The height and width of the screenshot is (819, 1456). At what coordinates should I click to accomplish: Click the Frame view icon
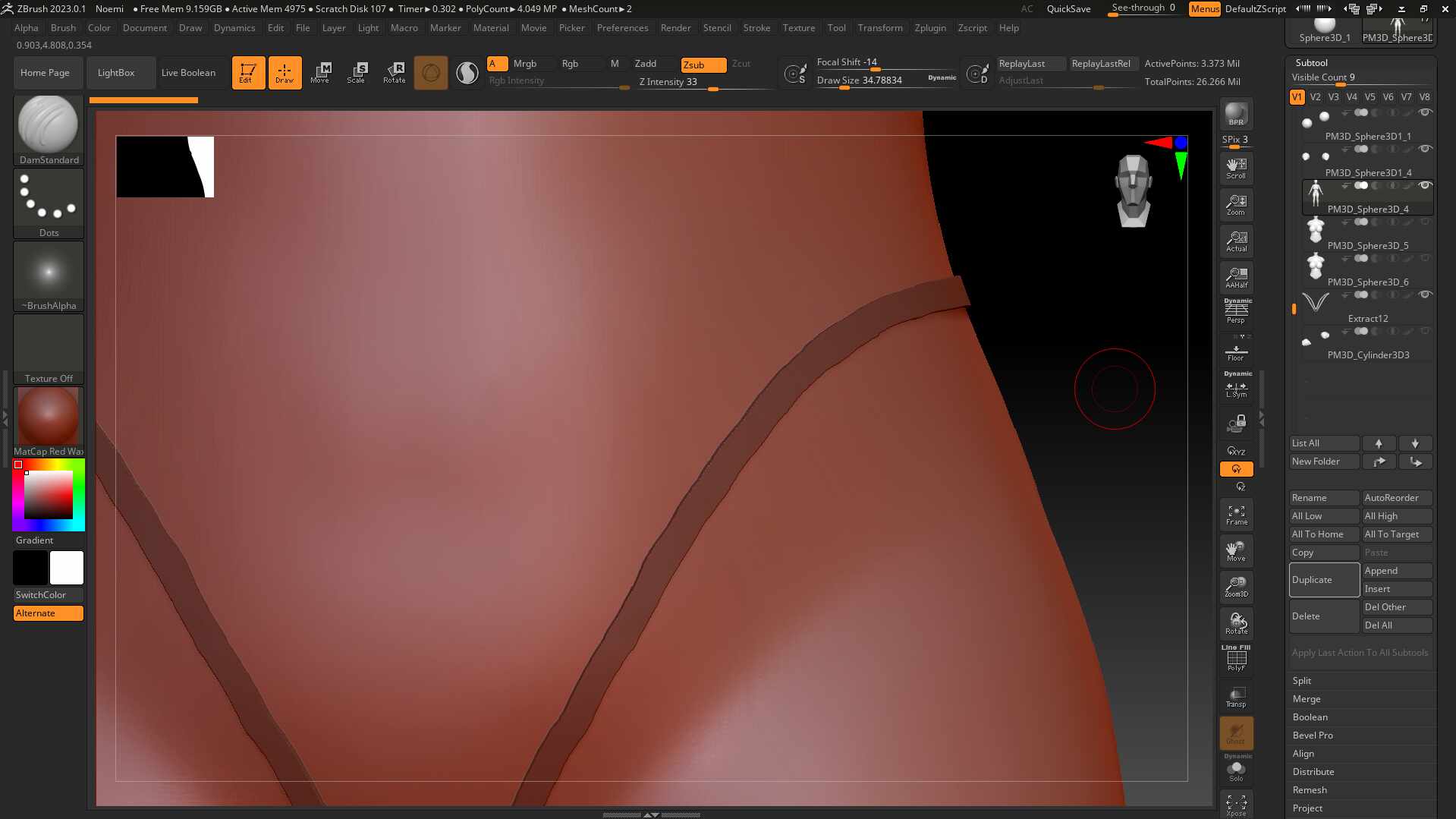pyautogui.click(x=1236, y=515)
